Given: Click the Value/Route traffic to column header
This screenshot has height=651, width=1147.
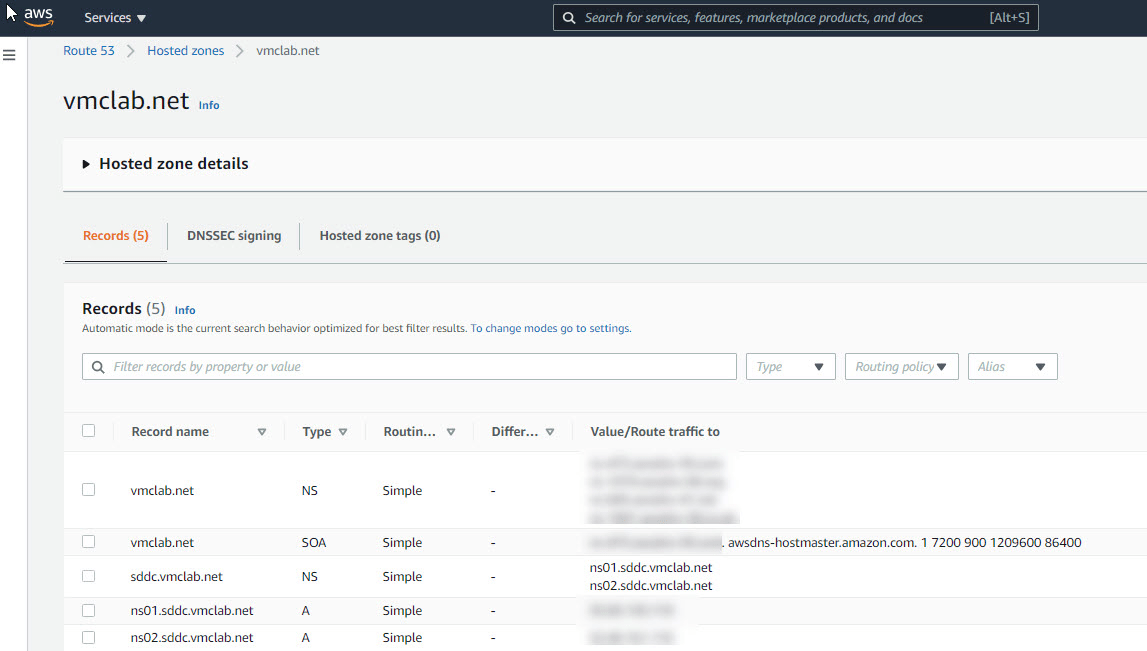Looking at the screenshot, I should (655, 432).
